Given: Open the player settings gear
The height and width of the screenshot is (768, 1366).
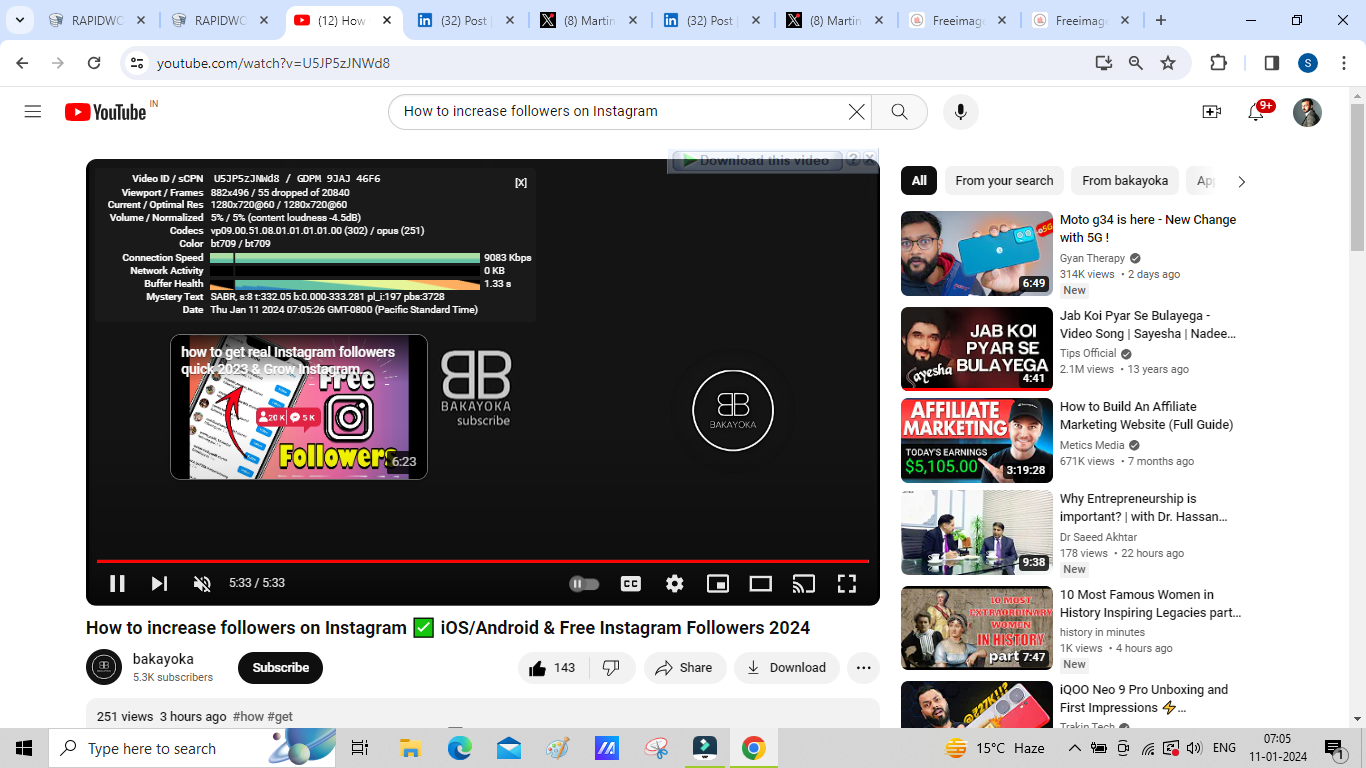Looking at the screenshot, I should coord(675,583).
